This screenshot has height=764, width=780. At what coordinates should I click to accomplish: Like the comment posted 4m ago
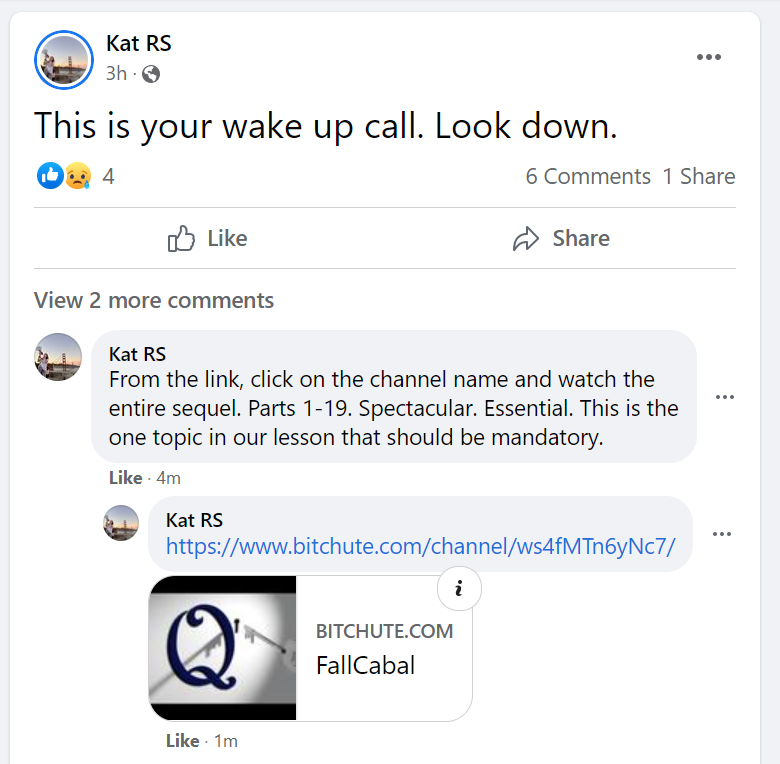[x=125, y=478]
